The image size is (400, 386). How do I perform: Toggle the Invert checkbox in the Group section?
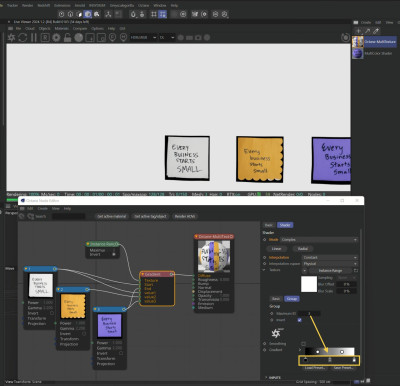tap(299, 320)
